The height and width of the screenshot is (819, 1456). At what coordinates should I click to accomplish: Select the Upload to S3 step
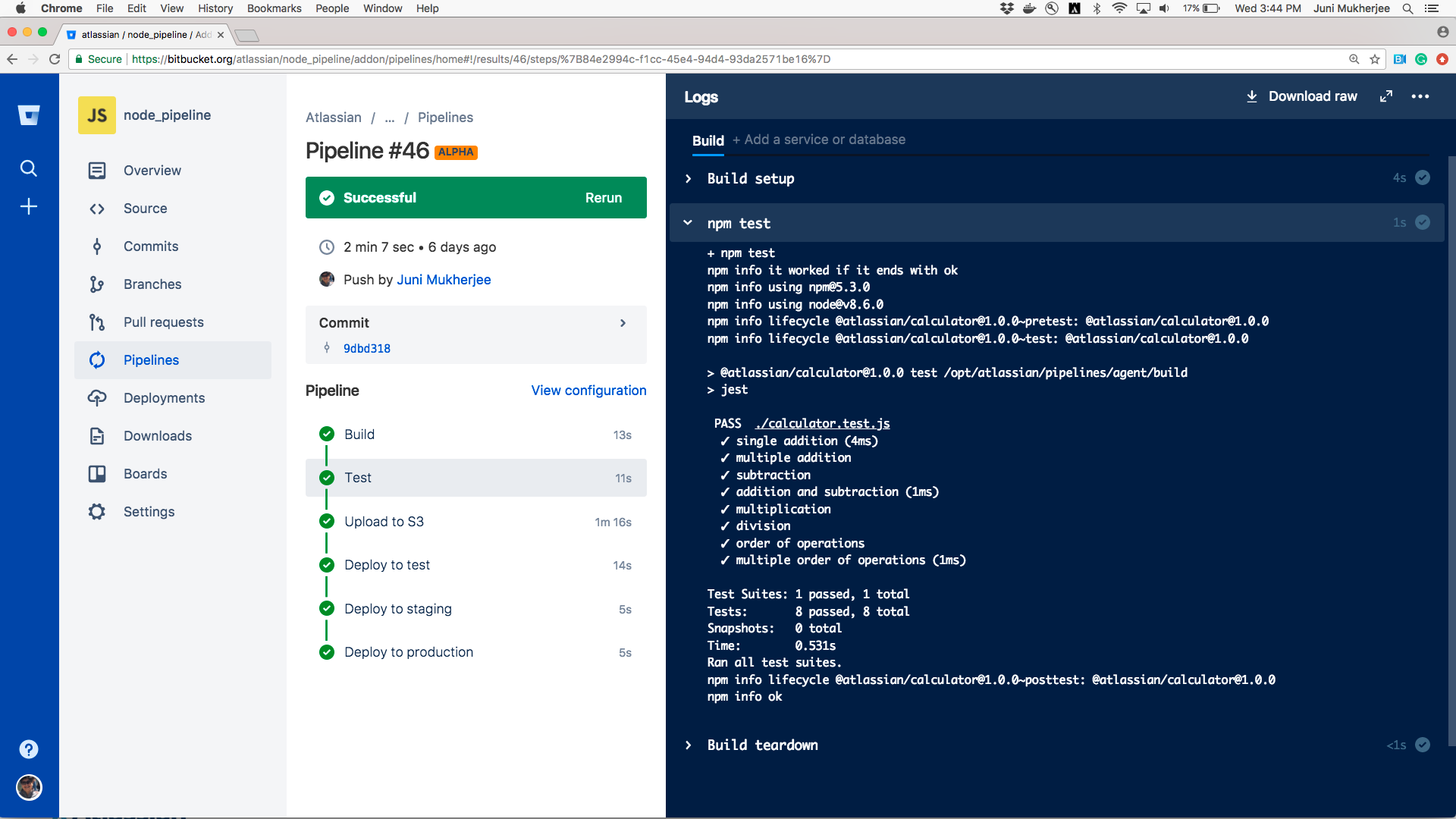coord(384,522)
